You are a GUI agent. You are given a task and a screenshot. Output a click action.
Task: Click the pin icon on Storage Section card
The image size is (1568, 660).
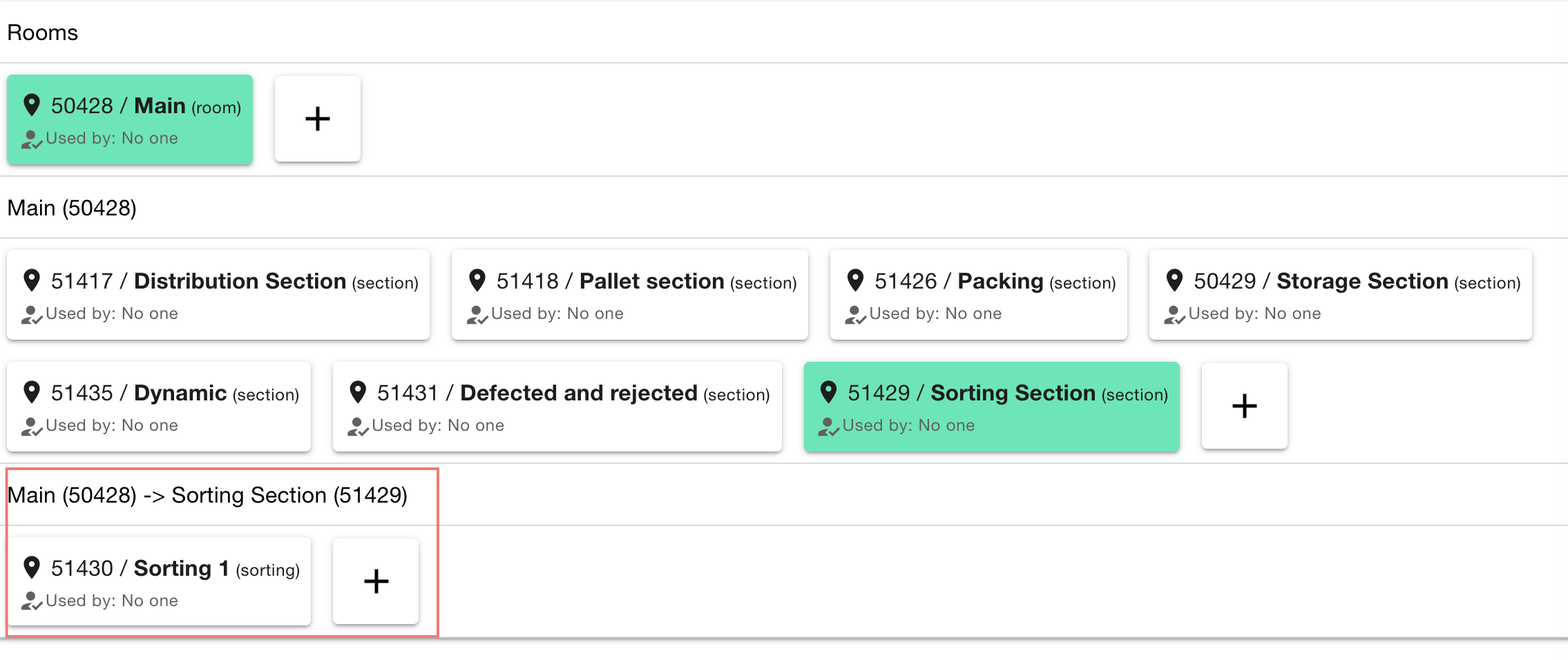(x=1174, y=280)
